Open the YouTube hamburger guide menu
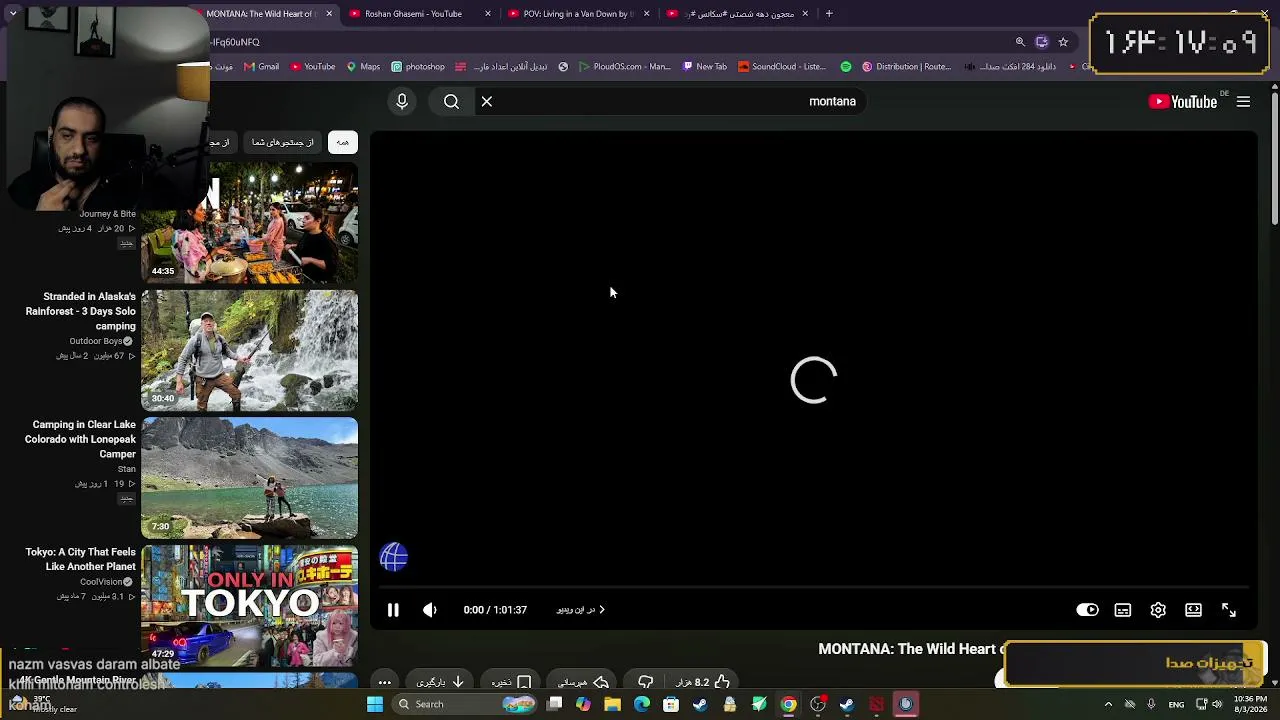This screenshot has width=1280, height=720. pyautogui.click(x=1243, y=101)
